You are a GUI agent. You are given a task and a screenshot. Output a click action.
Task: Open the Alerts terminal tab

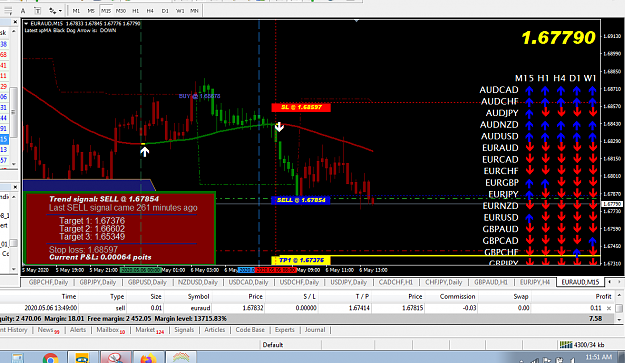tap(78, 330)
